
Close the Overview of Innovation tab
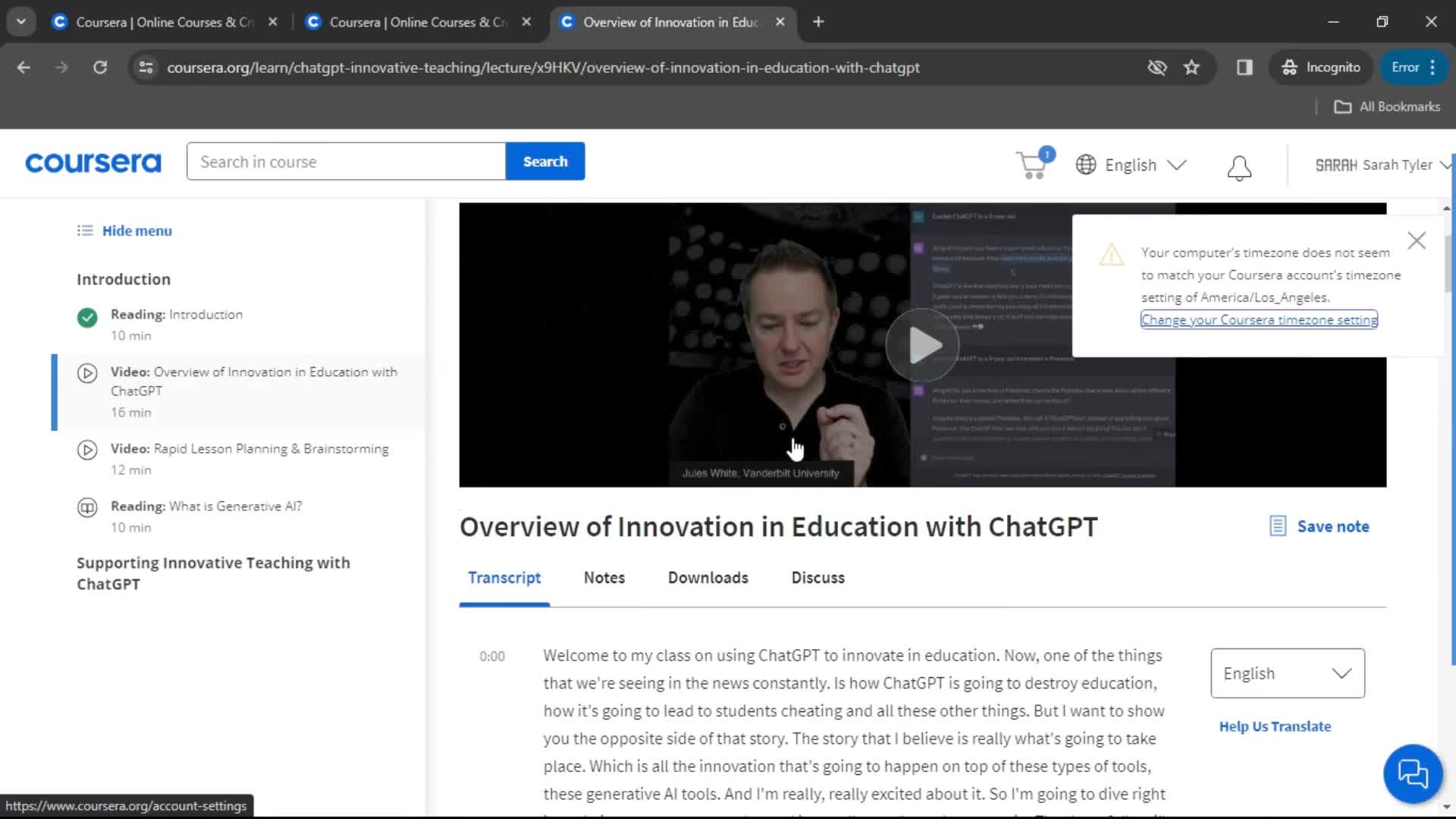click(780, 22)
